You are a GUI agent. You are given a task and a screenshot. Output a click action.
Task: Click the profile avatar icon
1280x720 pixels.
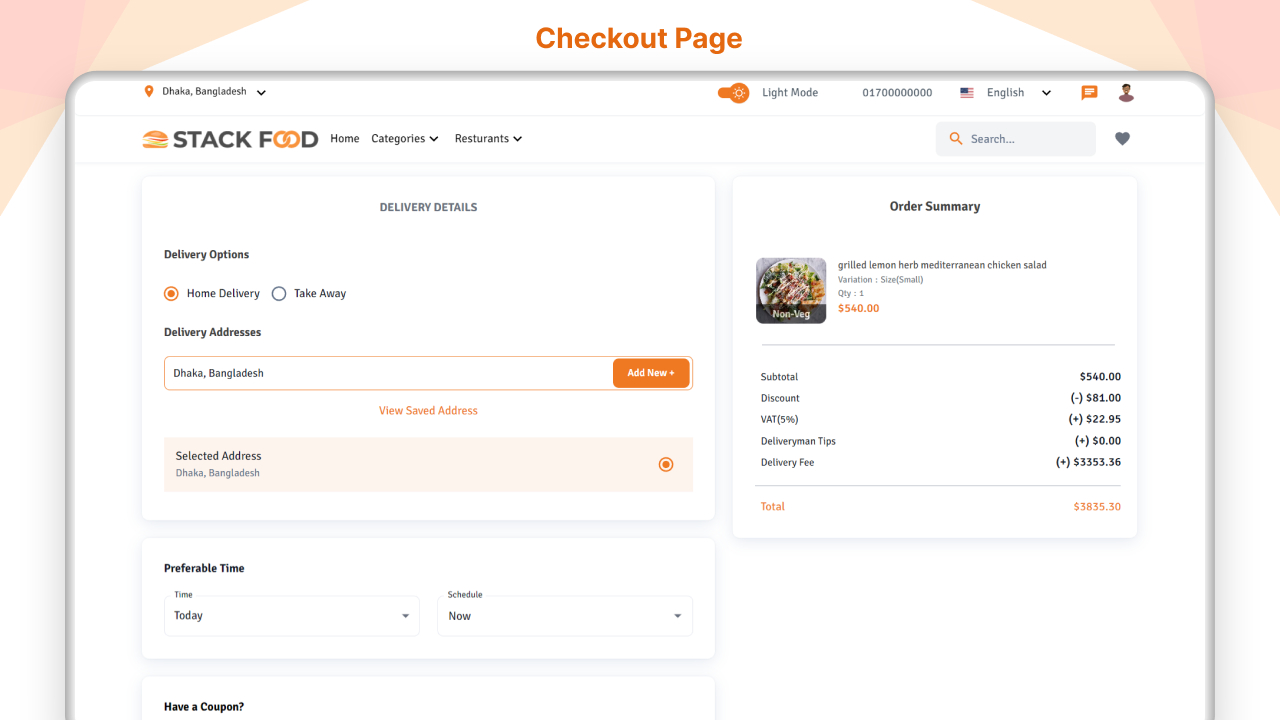[x=1126, y=92]
